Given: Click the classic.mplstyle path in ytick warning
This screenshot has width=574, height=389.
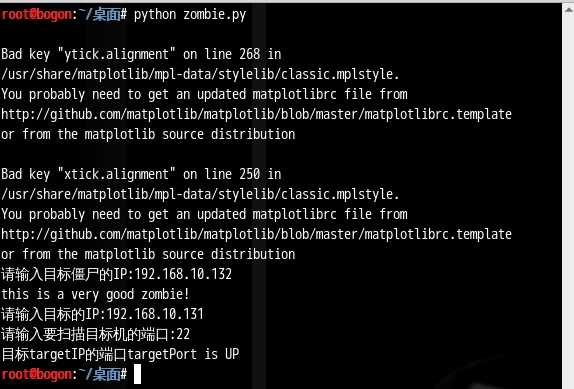Looking at the screenshot, I should 200,74.
